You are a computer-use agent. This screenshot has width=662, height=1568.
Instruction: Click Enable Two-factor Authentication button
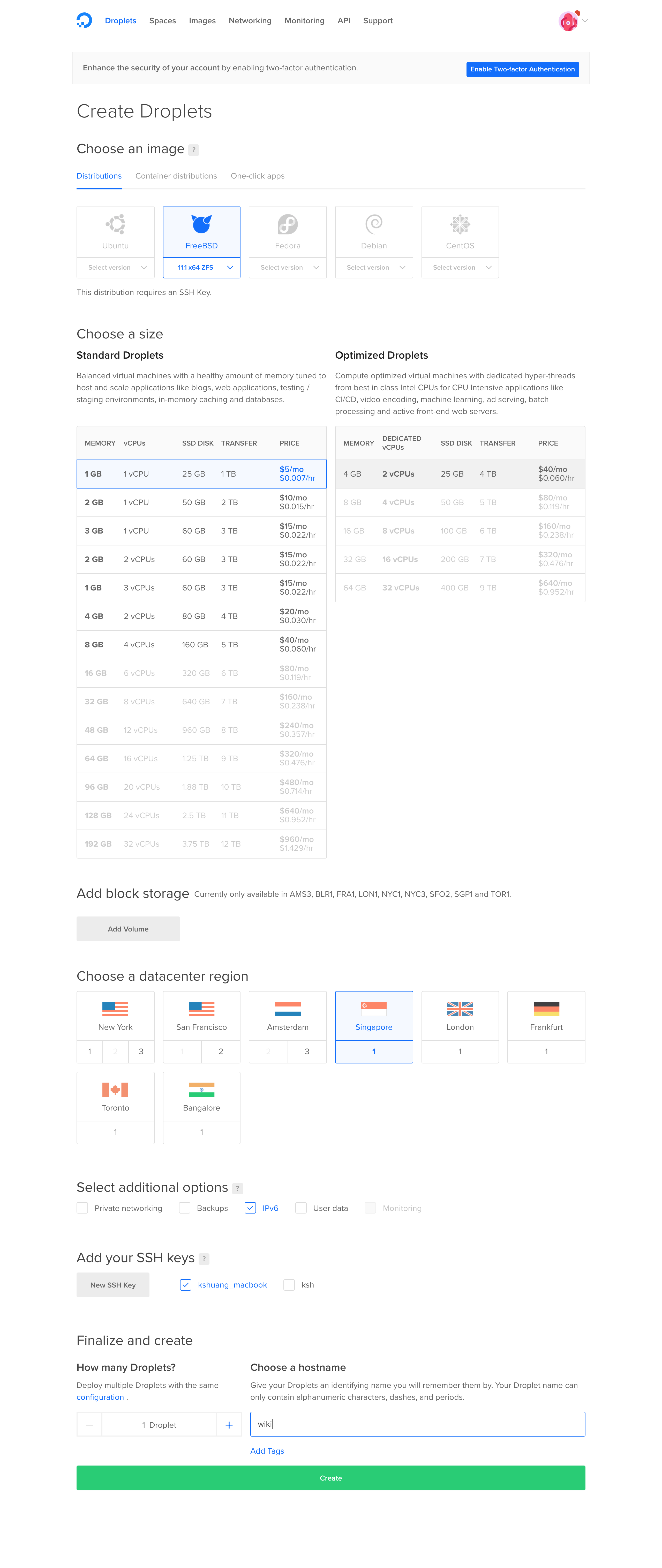click(x=522, y=69)
